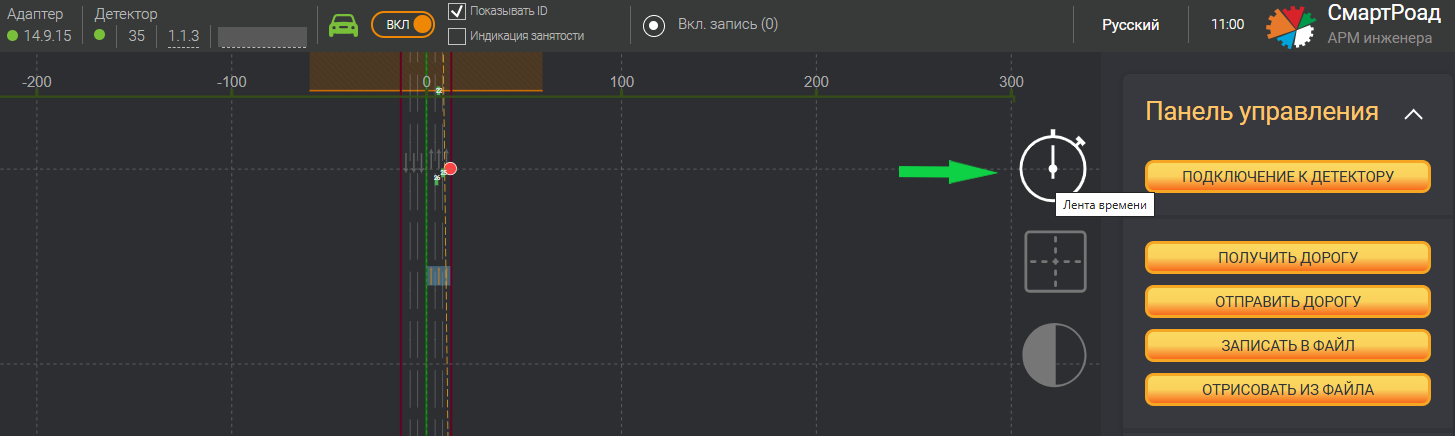Click the center crosshair view icon
The image size is (1455, 436).
pyautogui.click(x=1055, y=261)
